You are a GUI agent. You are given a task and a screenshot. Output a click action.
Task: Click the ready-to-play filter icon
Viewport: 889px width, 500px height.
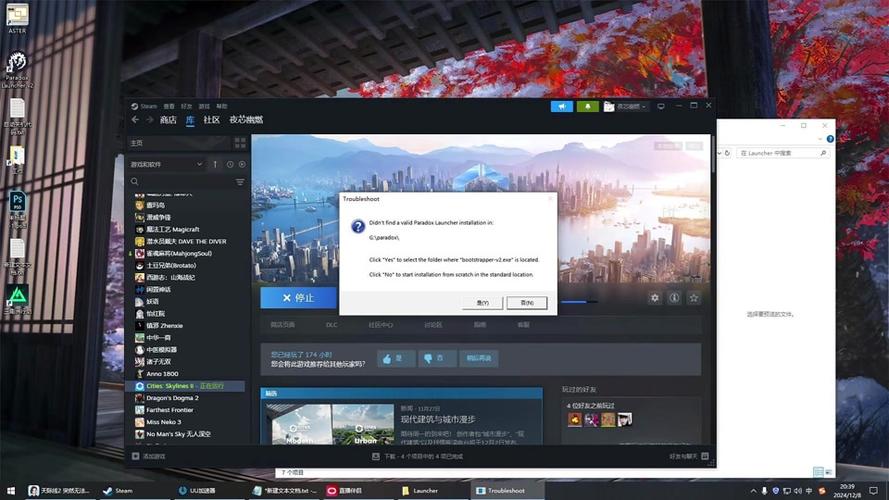point(242,164)
